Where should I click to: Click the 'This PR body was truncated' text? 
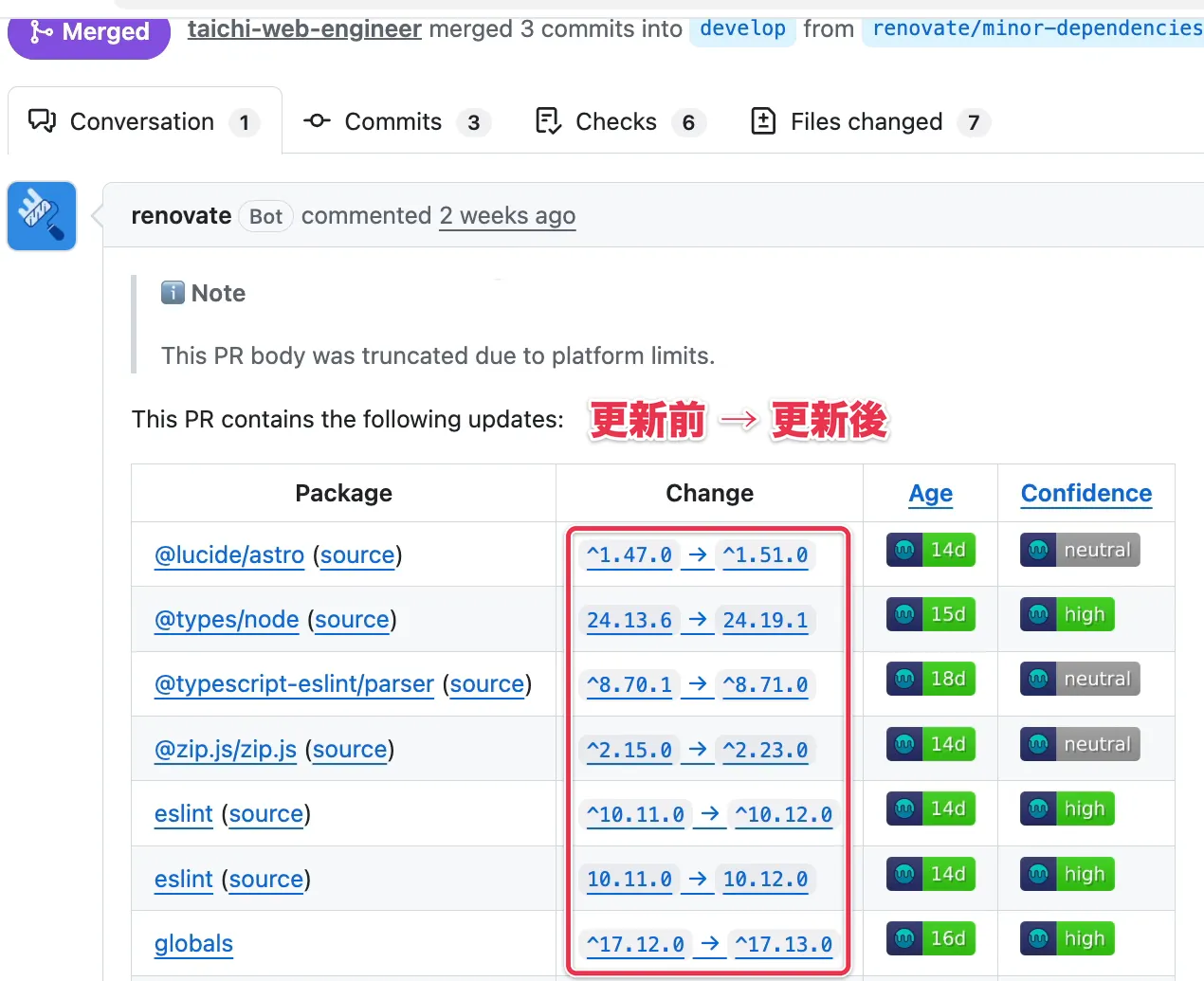coord(438,355)
